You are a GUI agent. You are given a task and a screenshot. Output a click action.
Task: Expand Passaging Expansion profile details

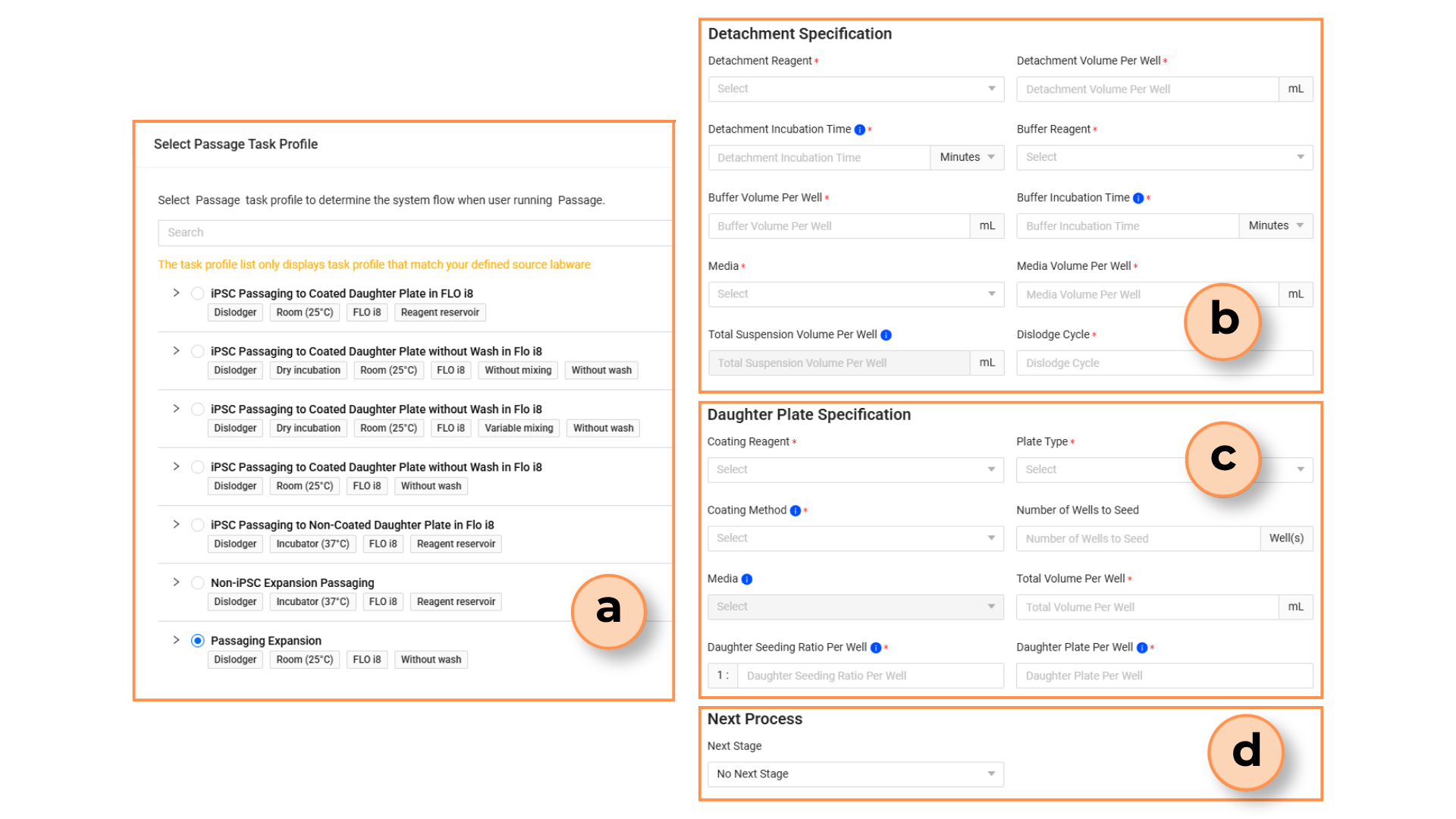pos(176,640)
